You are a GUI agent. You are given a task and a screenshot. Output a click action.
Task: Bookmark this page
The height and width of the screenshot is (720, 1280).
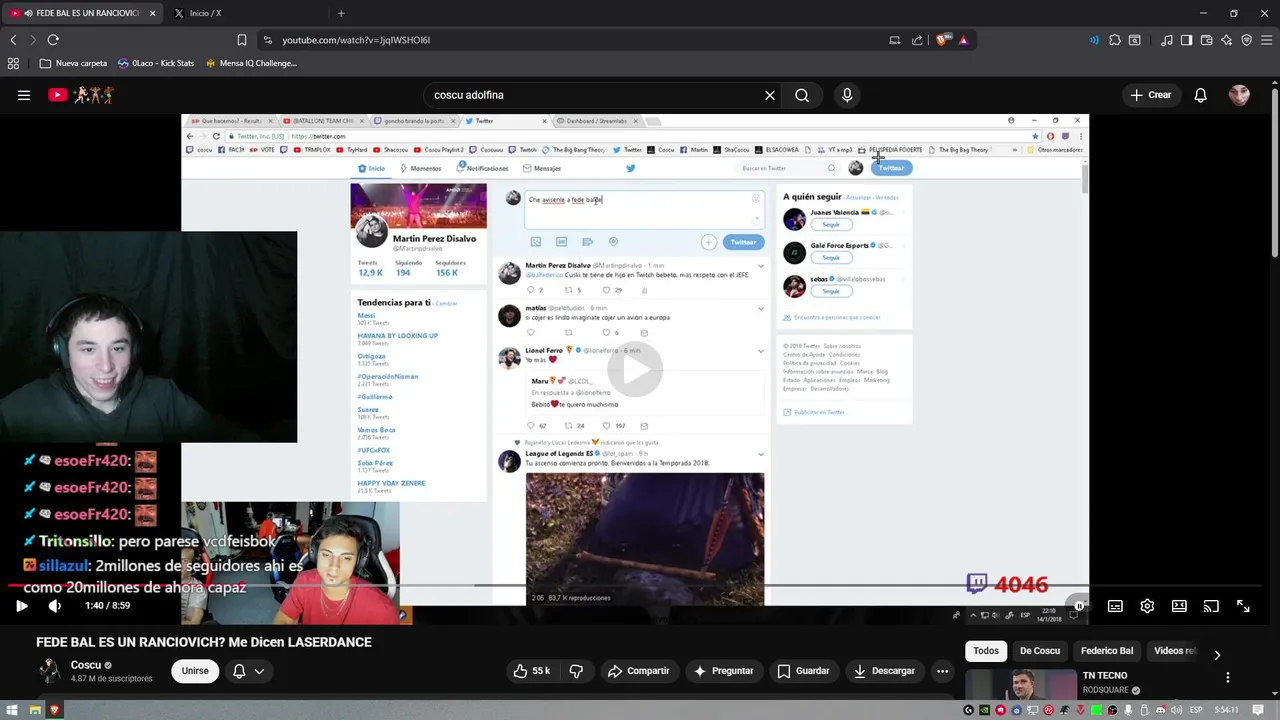click(x=241, y=40)
